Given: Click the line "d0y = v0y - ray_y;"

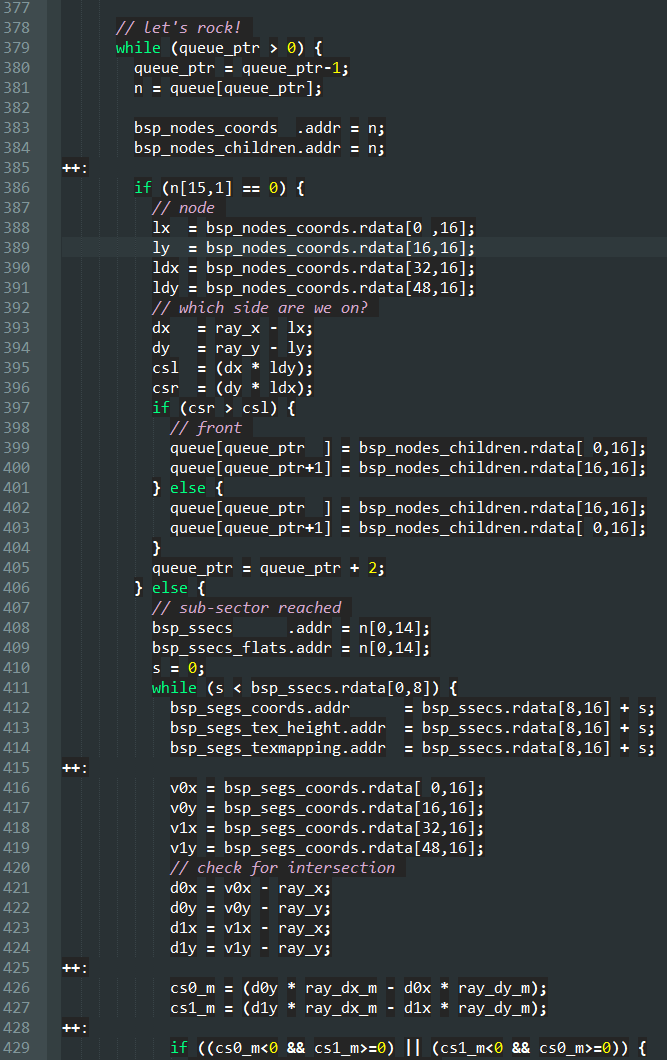Looking at the screenshot, I should click(251, 908).
